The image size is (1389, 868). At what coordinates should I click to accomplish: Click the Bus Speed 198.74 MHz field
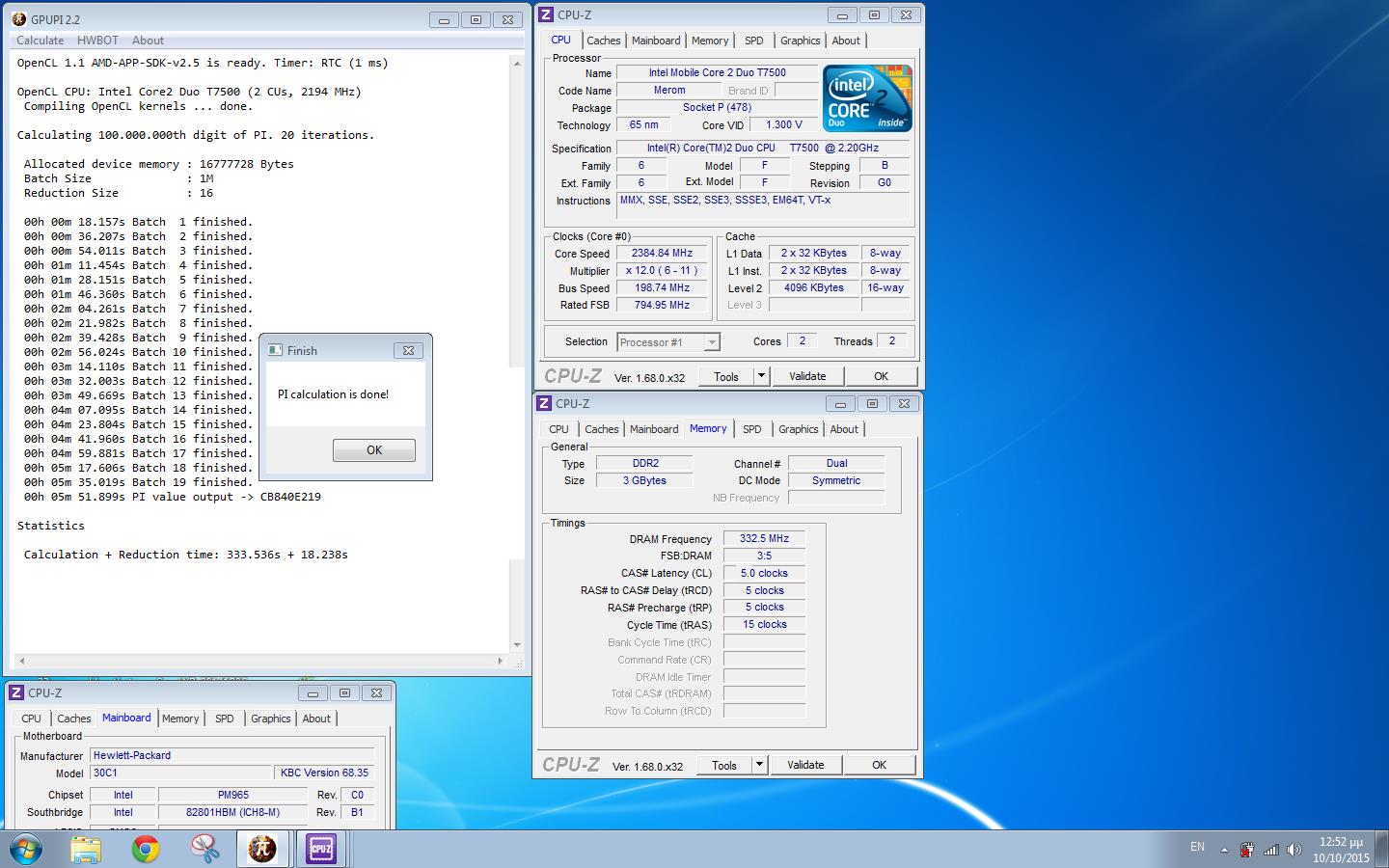pos(662,287)
